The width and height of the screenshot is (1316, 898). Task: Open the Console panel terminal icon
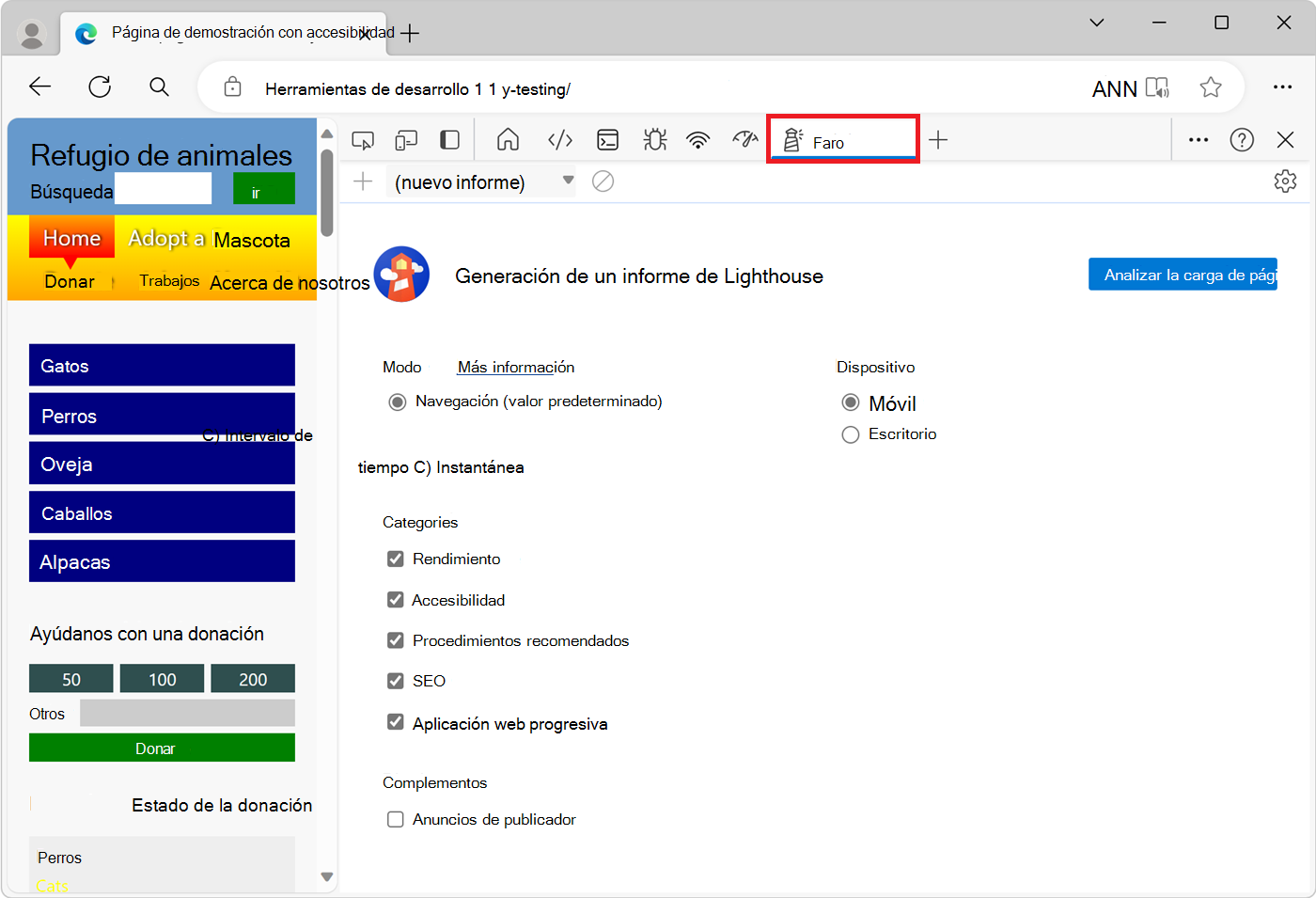(x=607, y=139)
